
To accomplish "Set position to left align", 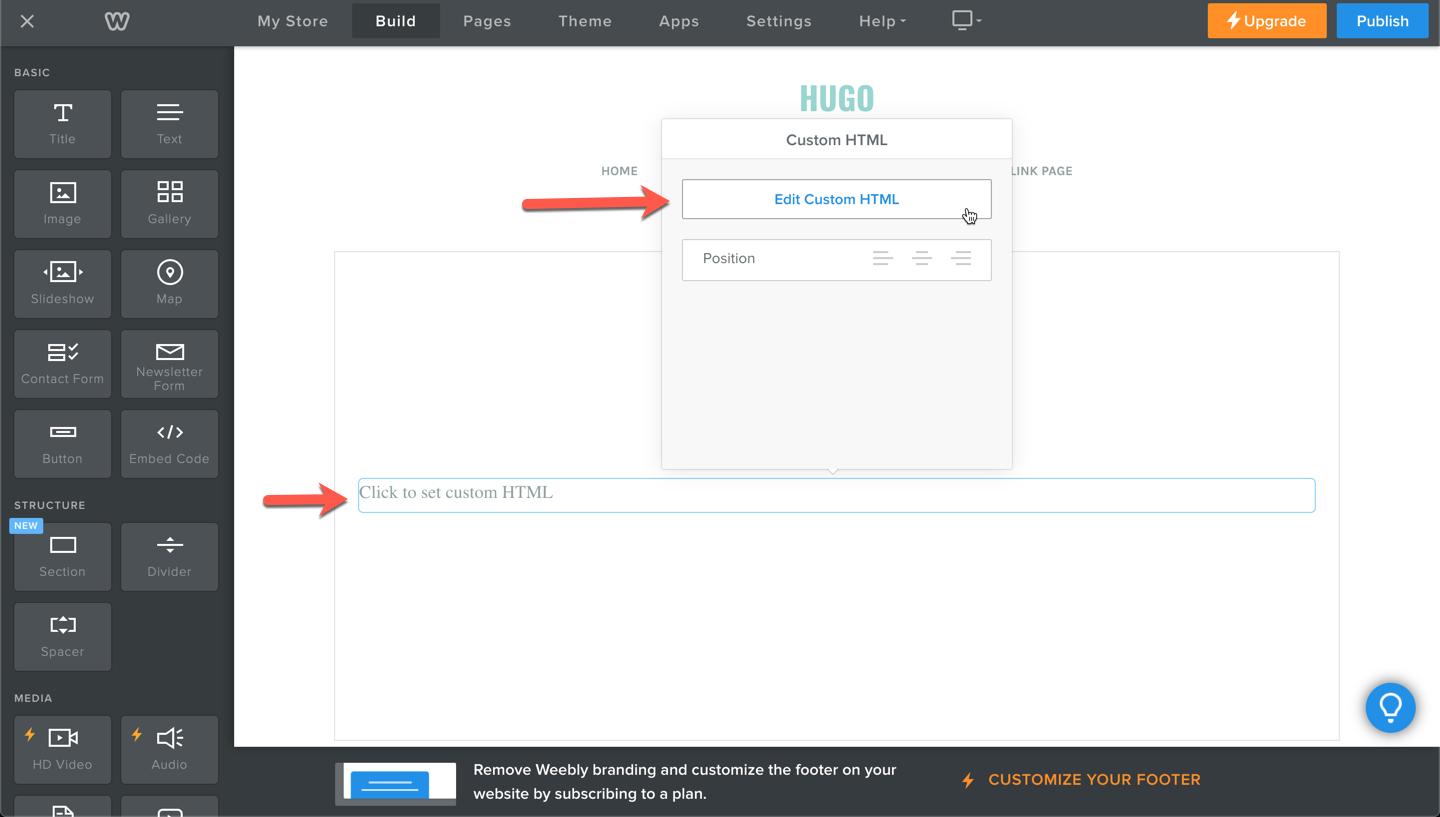I will click(x=882, y=259).
